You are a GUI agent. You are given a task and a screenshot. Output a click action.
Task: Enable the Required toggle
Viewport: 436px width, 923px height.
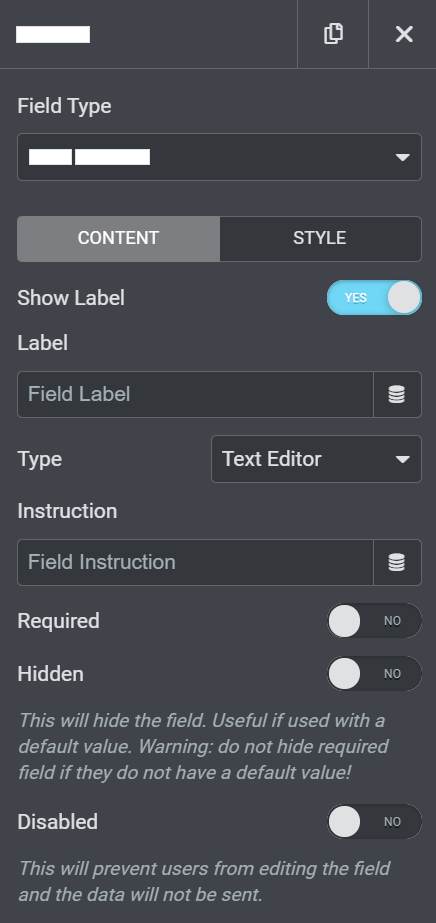point(374,620)
